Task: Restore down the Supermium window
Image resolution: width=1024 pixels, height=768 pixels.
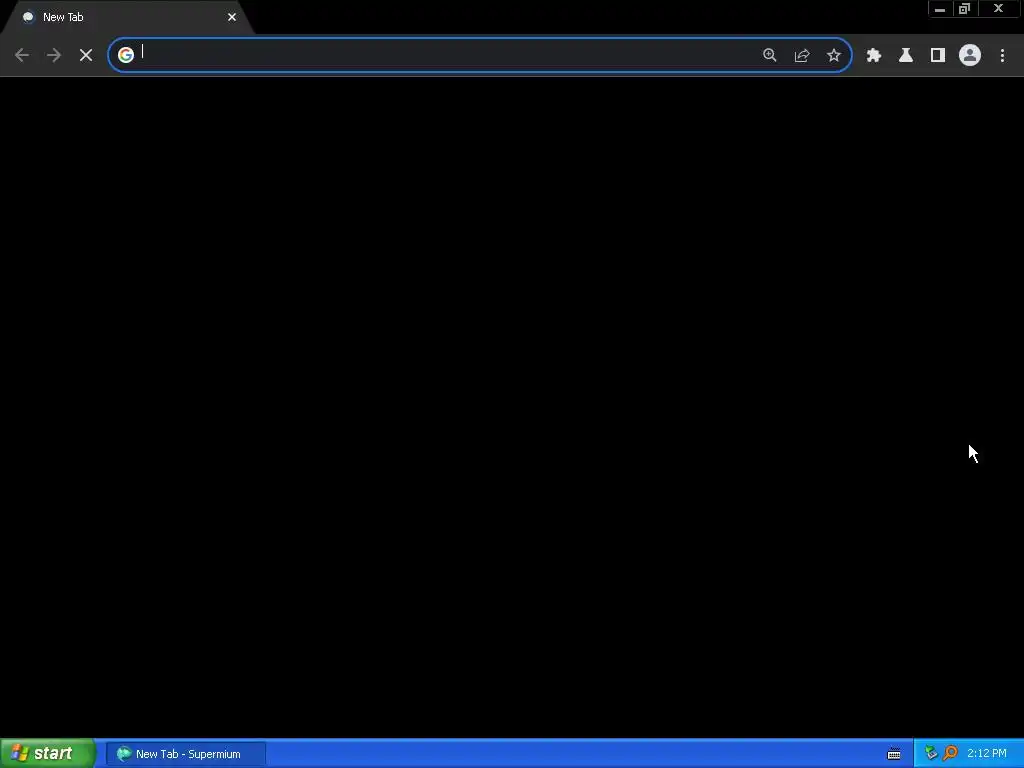Action: tap(965, 9)
